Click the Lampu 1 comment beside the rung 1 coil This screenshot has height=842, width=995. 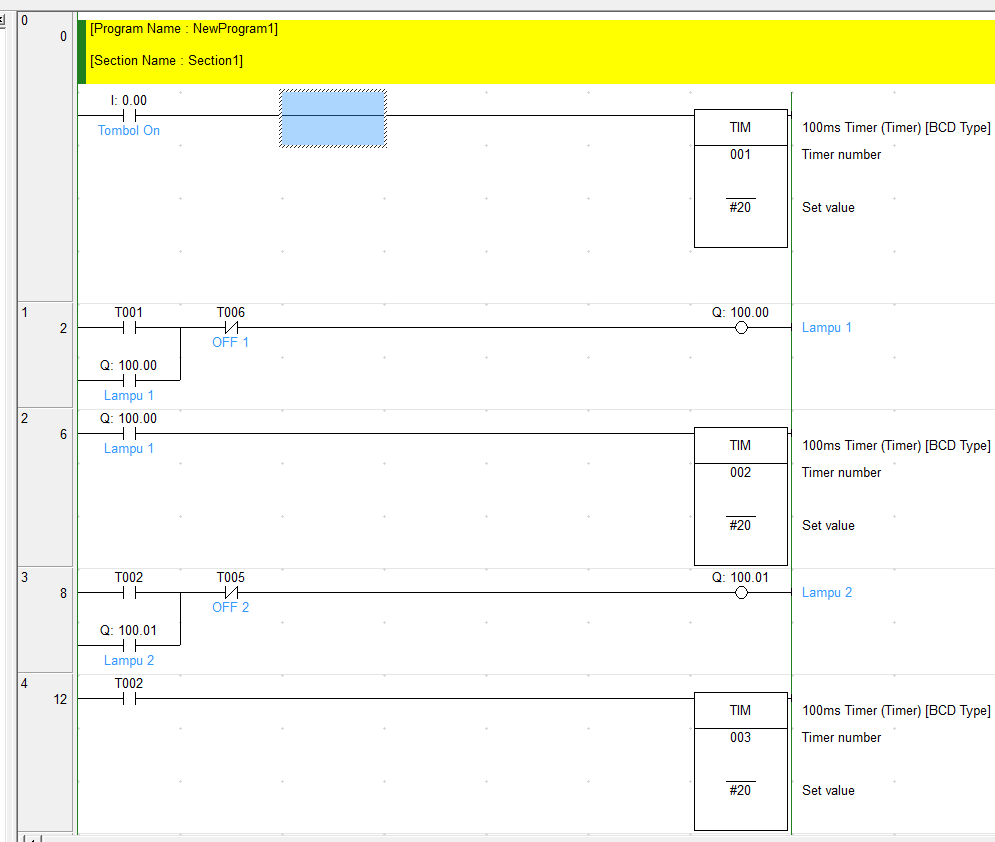(x=826, y=327)
